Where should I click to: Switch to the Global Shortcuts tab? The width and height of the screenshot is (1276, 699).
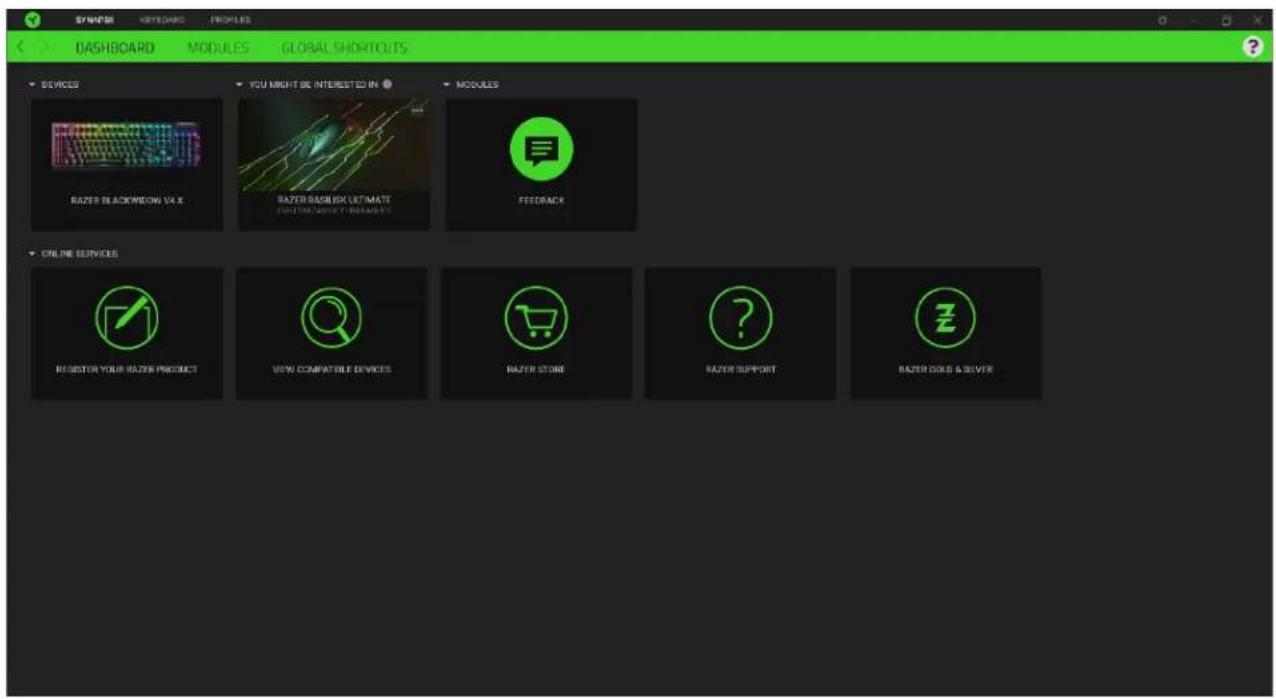coord(345,47)
